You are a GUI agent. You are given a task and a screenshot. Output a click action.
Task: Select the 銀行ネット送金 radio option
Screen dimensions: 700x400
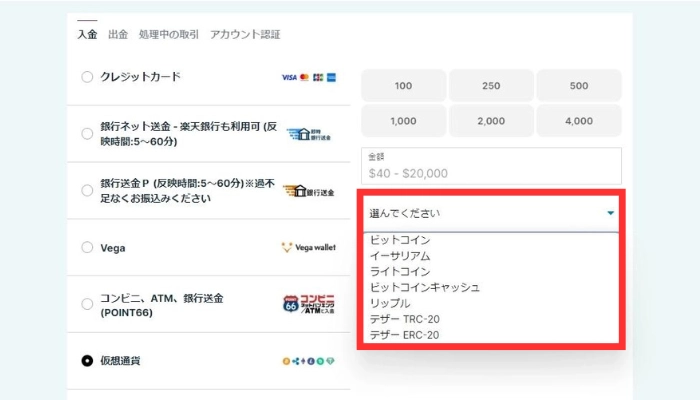pos(87,133)
